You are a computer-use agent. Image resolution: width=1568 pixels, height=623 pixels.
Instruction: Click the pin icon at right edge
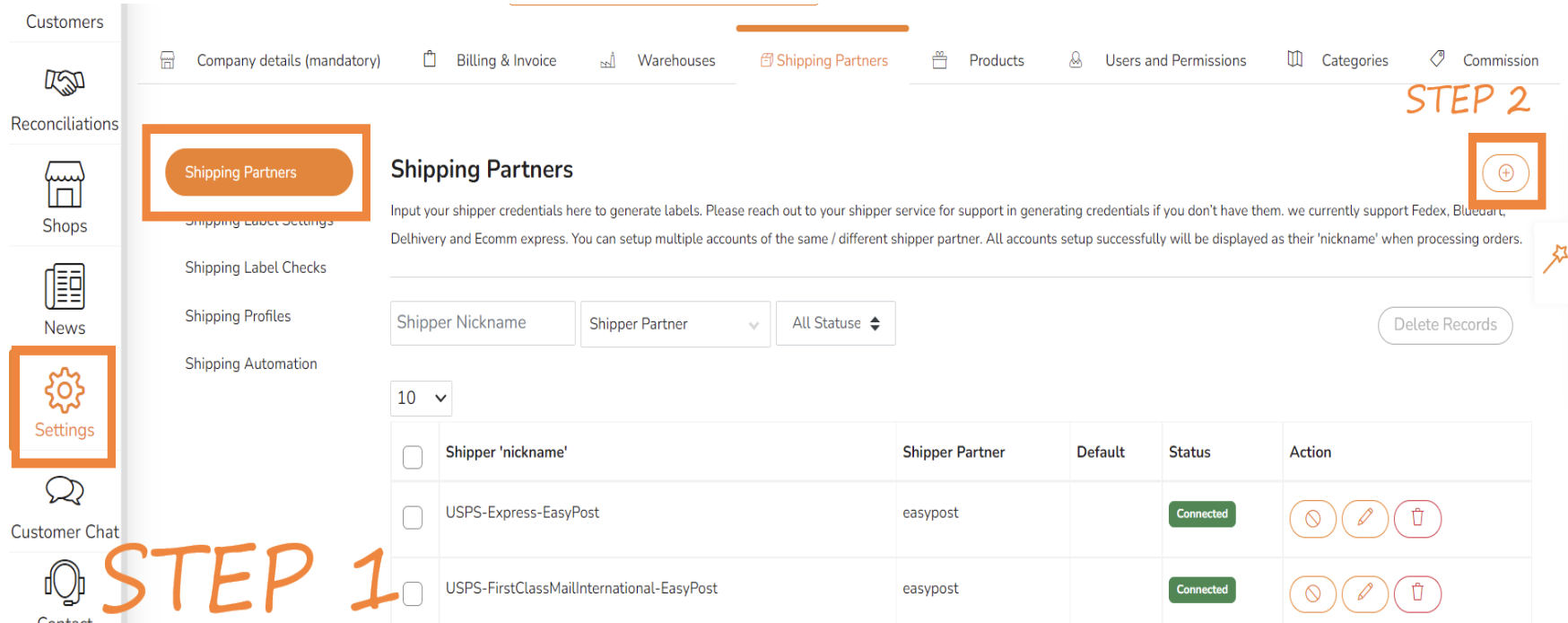1555,259
